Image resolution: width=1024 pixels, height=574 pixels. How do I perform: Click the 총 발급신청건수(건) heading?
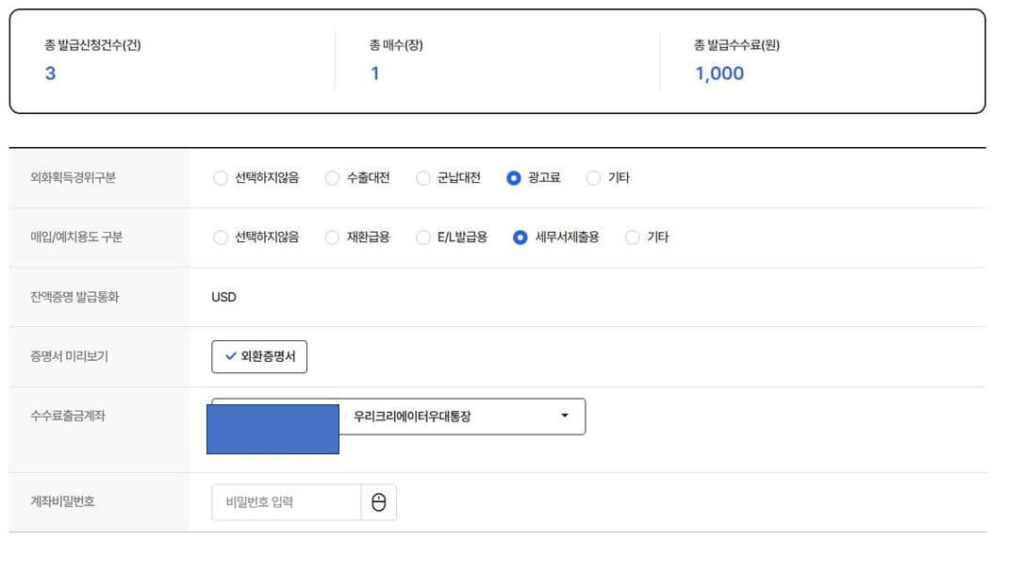point(93,45)
